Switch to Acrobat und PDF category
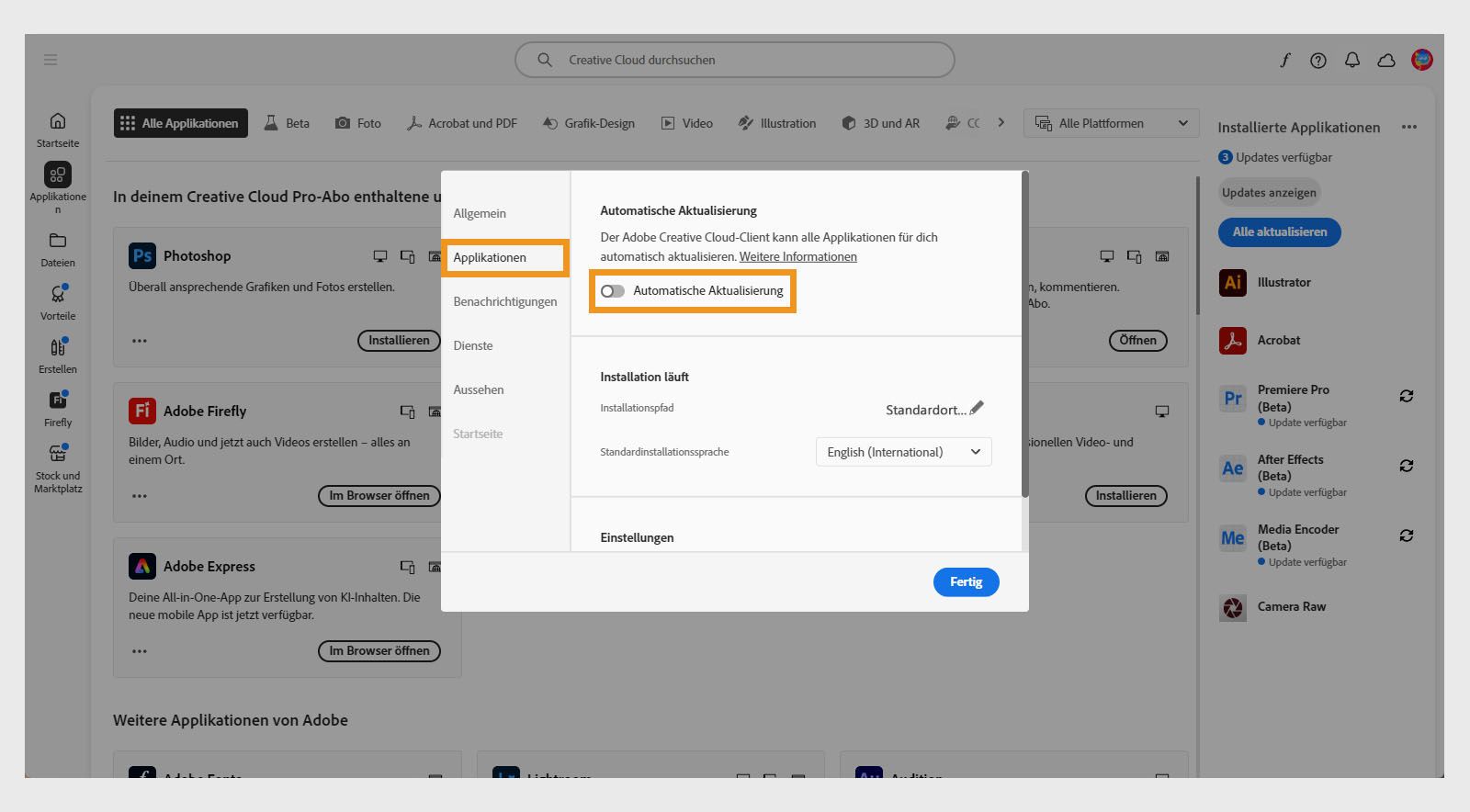Viewport: 1470px width, 812px height. click(x=462, y=123)
